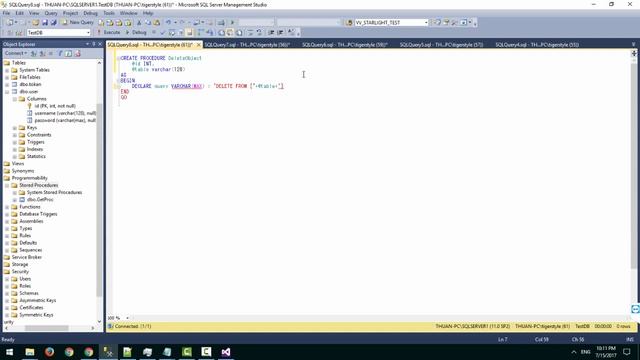Open the File menu
Image resolution: width=640 pixels, height=360 pixels.
pyautogui.click(x=6, y=13)
